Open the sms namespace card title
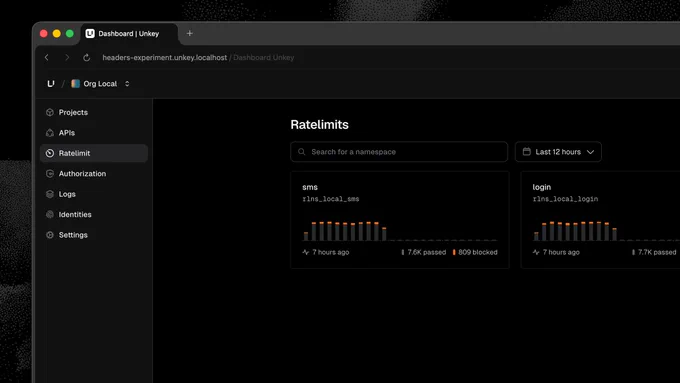 click(x=310, y=187)
